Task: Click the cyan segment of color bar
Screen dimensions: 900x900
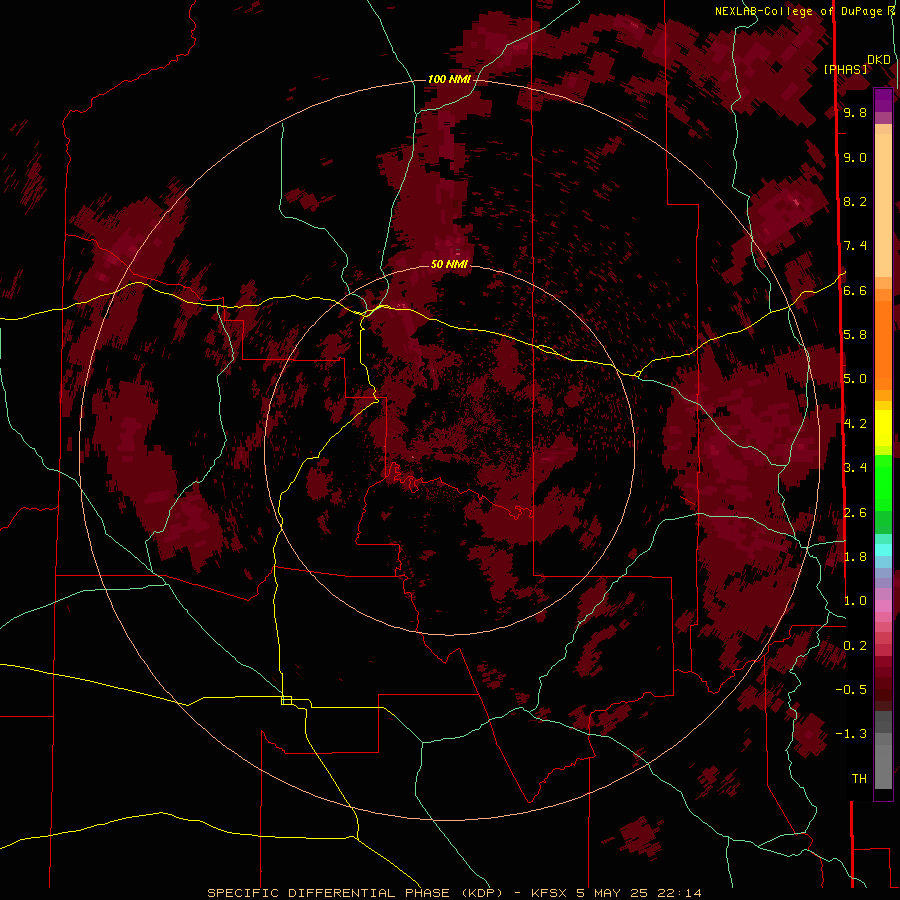Action: tap(883, 550)
